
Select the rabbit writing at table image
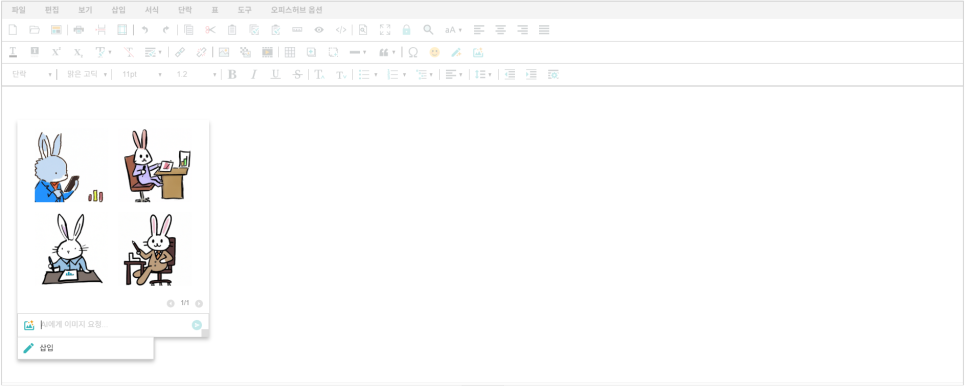pyautogui.click(x=71, y=249)
